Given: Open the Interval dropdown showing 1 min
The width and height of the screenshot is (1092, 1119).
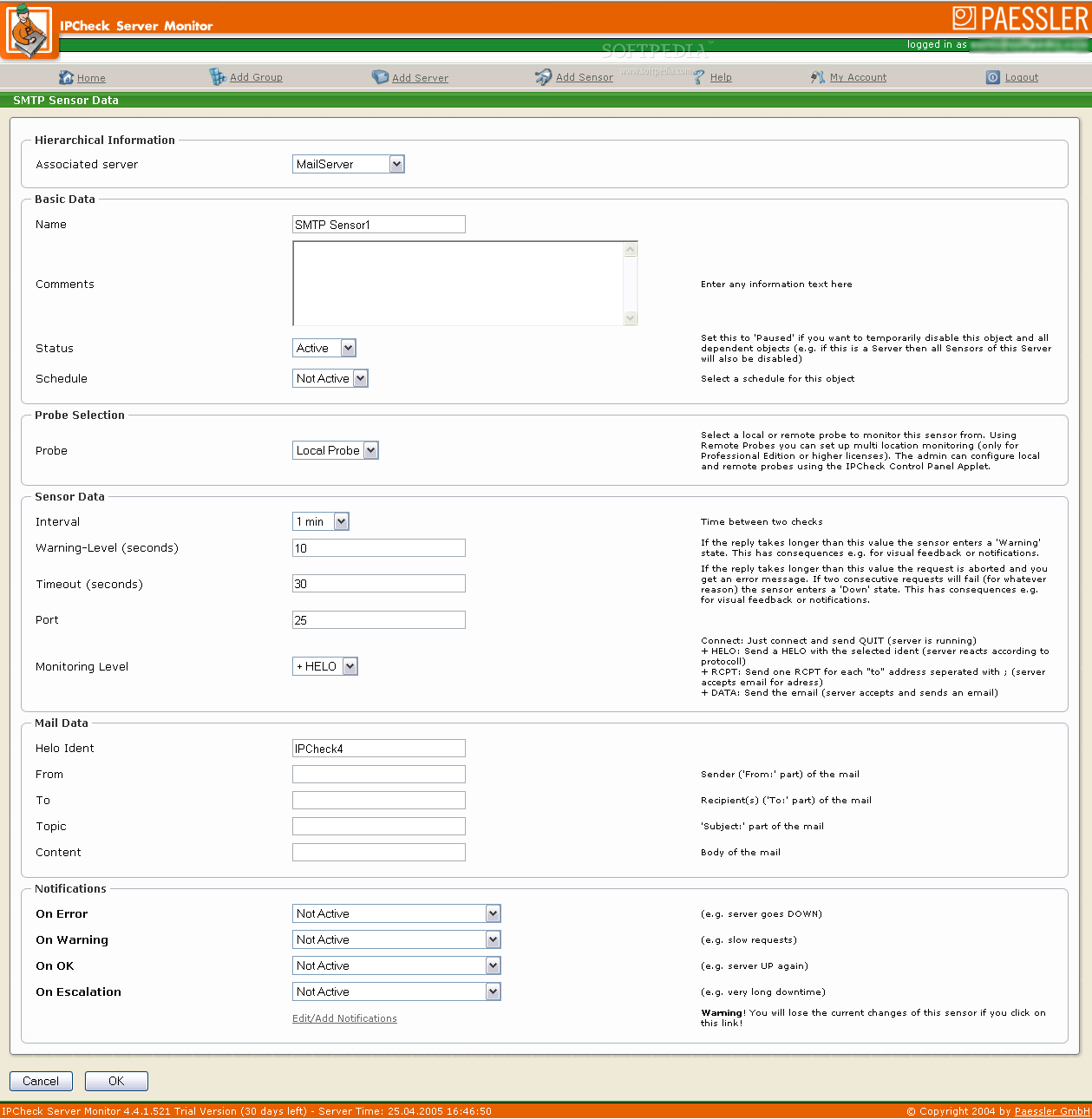Looking at the screenshot, I should coord(321,521).
